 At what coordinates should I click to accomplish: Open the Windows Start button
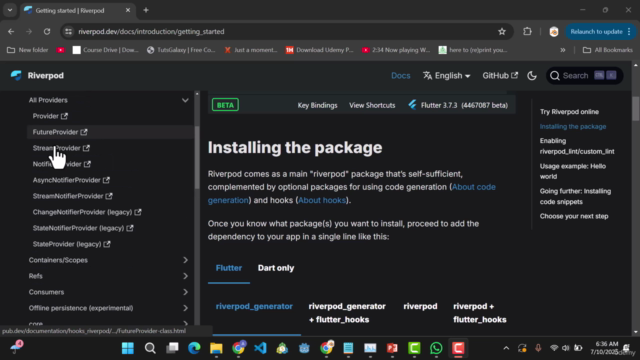tap(128, 348)
